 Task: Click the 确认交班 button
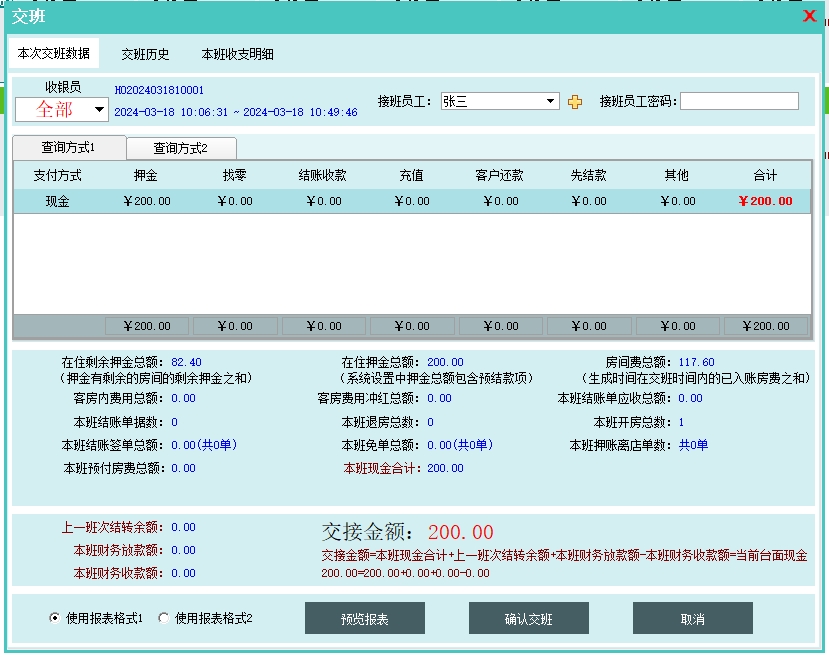[x=528, y=619]
